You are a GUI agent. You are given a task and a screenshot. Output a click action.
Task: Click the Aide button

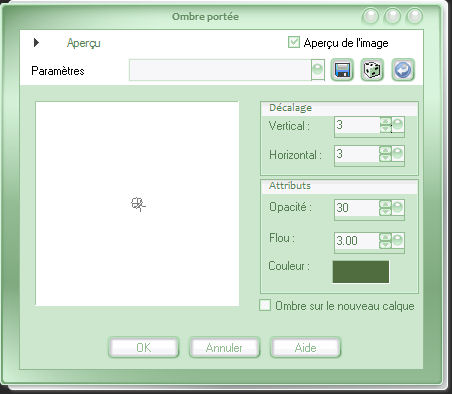(x=305, y=348)
